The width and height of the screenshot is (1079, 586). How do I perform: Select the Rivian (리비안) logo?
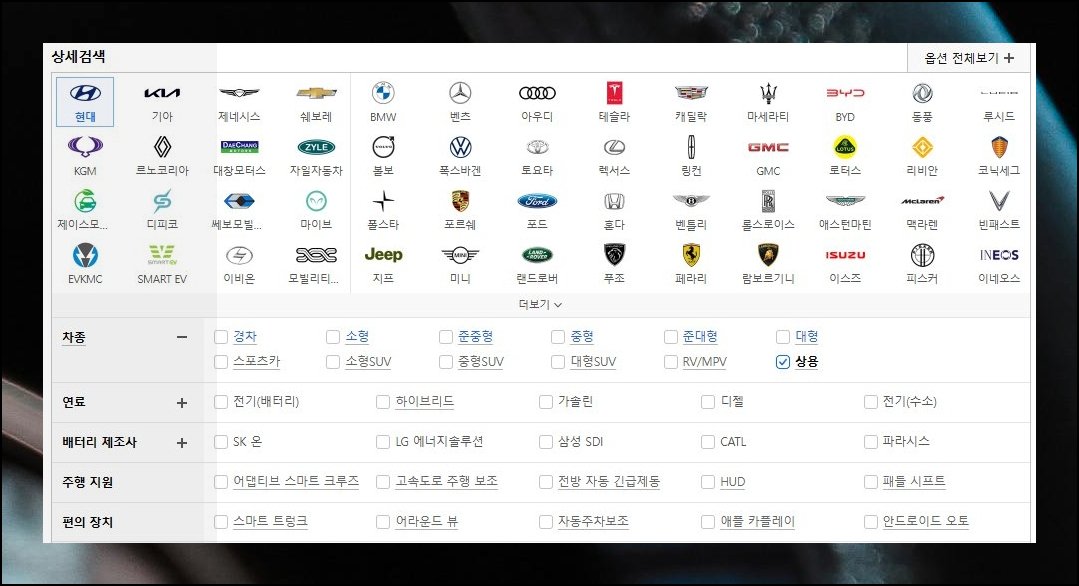(x=922, y=146)
